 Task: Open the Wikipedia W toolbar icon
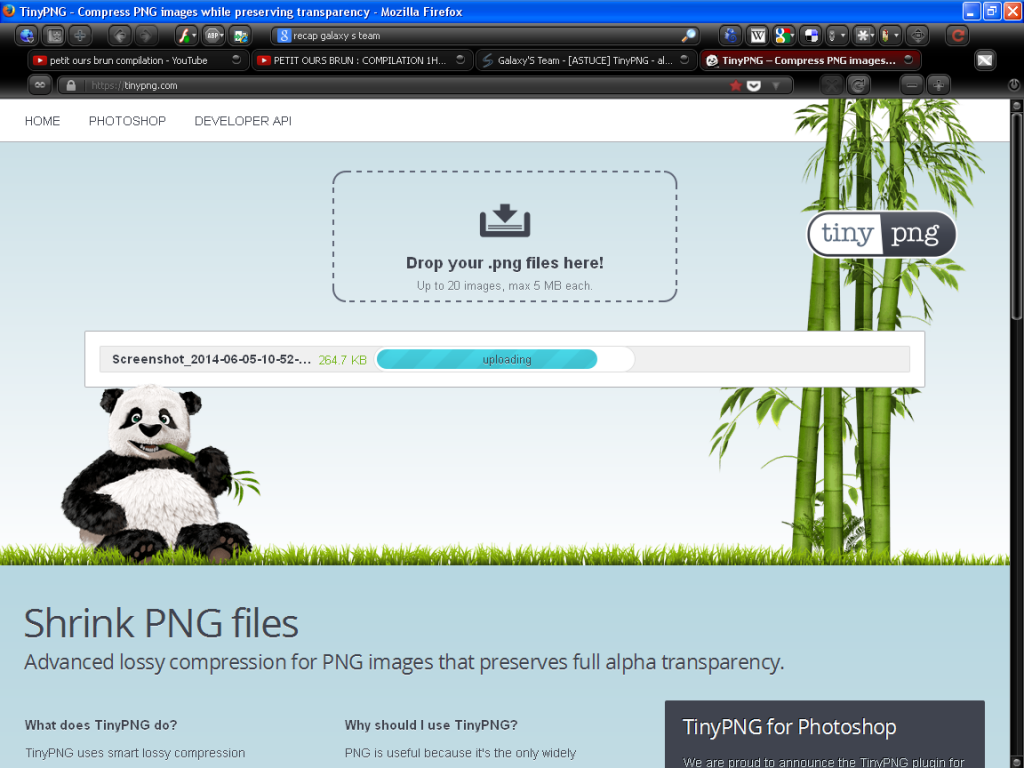(x=758, y=35)
